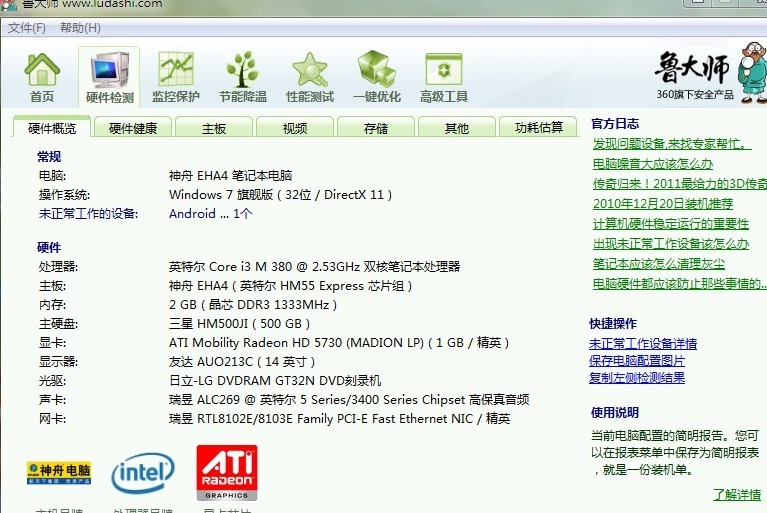The height and width of the screenshot is (513, 767).
Task: Switch to the 其他 tab
Action: 456,128
